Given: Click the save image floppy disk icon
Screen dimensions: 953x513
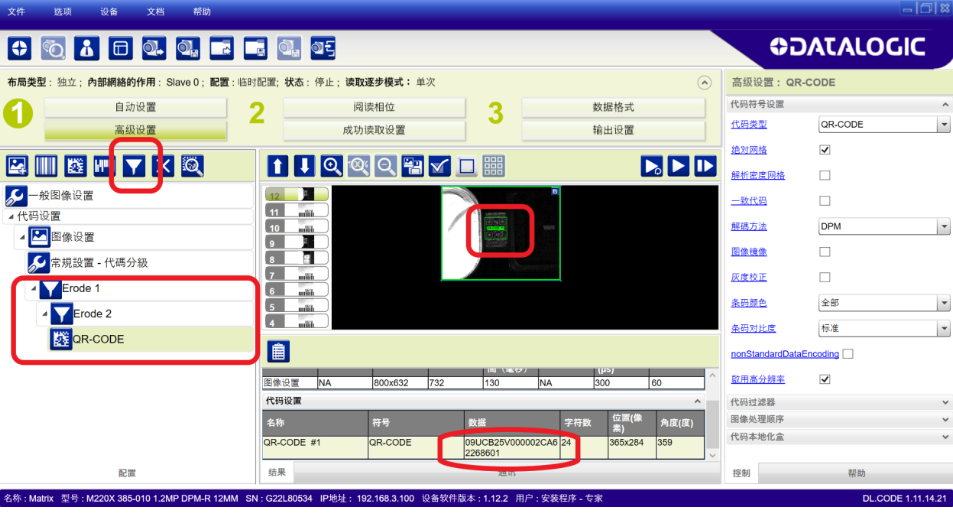Looking at the screenshot, I should pyautogui.click(x=412, y=167).
